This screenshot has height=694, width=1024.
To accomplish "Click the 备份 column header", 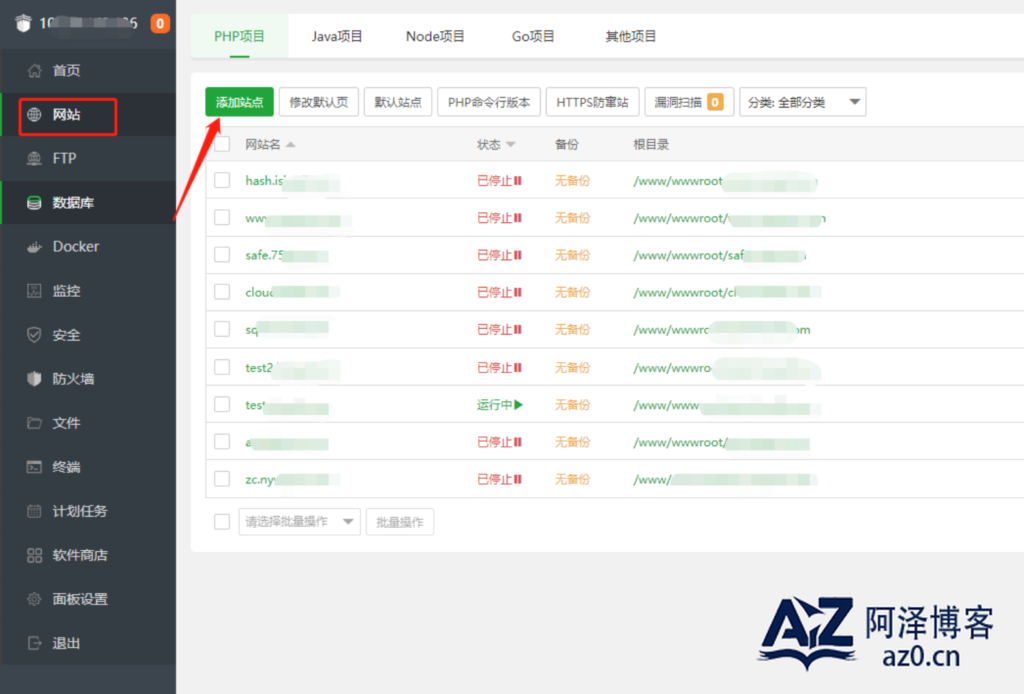I will click(x=566, y=144).
